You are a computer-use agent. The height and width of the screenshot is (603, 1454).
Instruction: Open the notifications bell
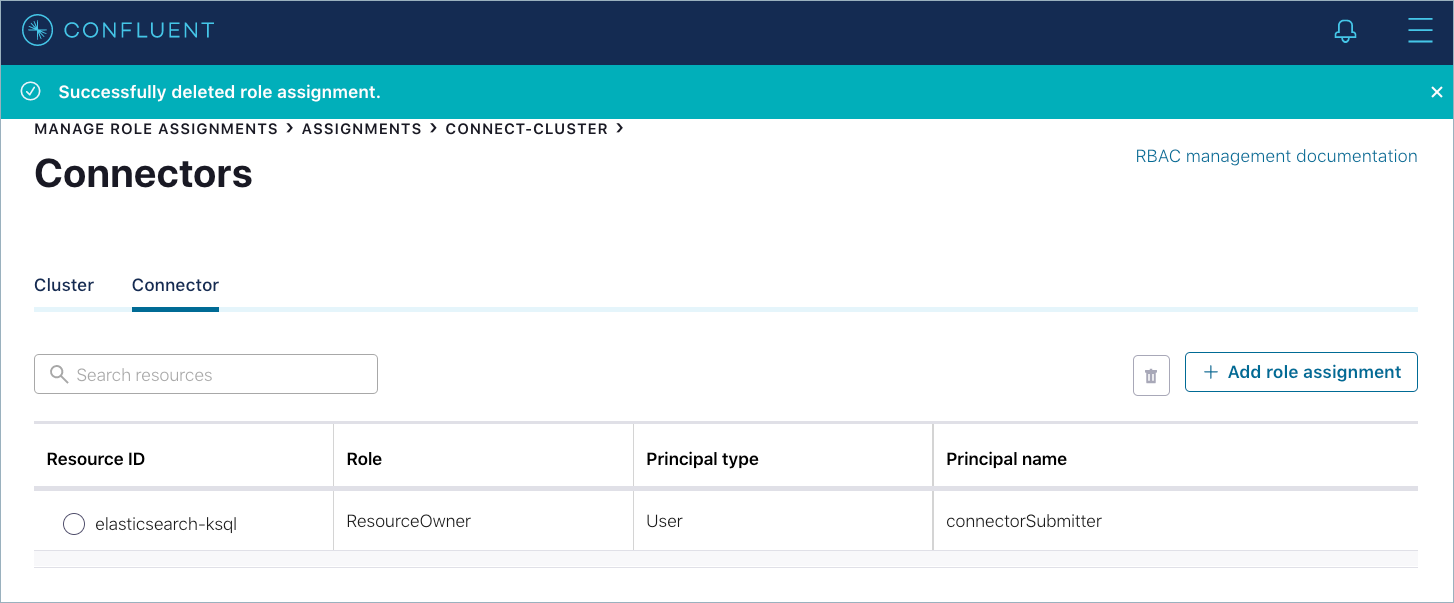pos(1345,32)
